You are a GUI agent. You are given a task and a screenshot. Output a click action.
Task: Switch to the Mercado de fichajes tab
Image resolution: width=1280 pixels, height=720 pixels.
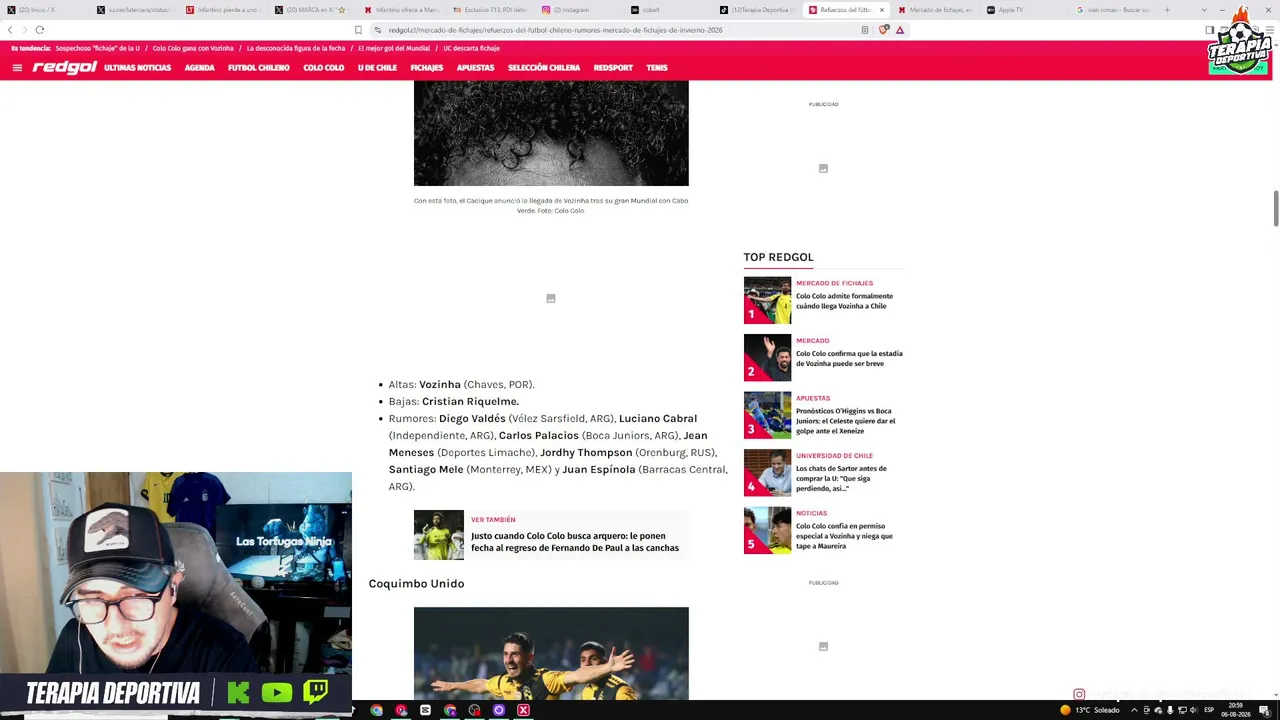coord(936,10)
